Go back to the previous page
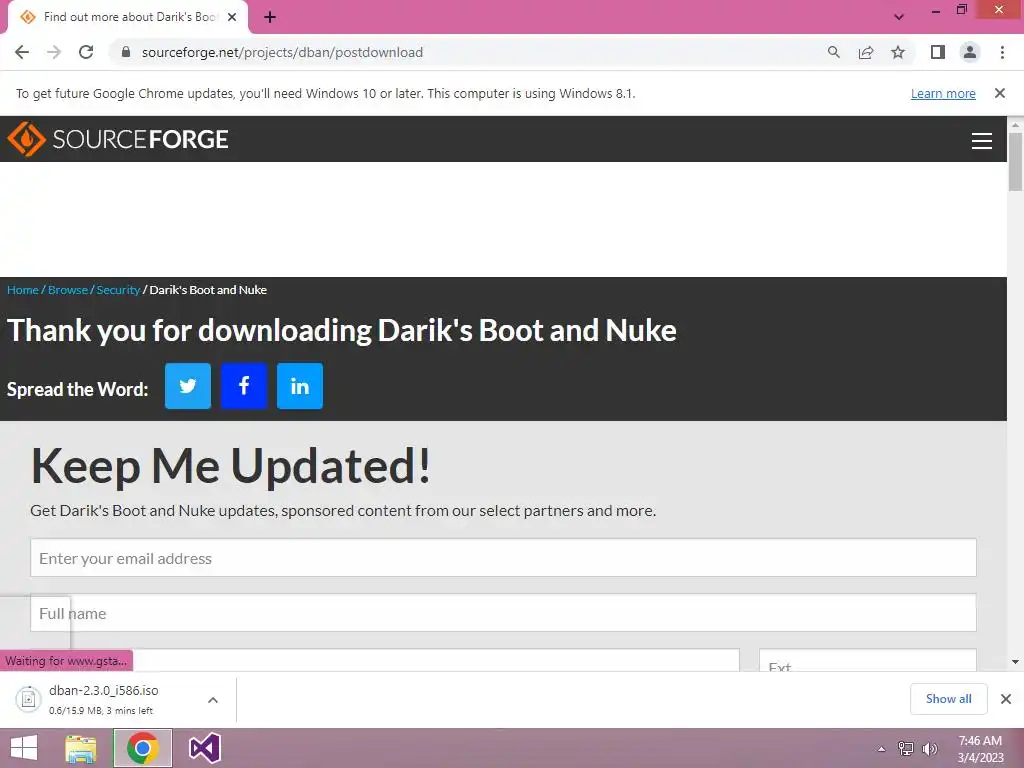Screen dimensions: 1024x768 pos(22,52)
